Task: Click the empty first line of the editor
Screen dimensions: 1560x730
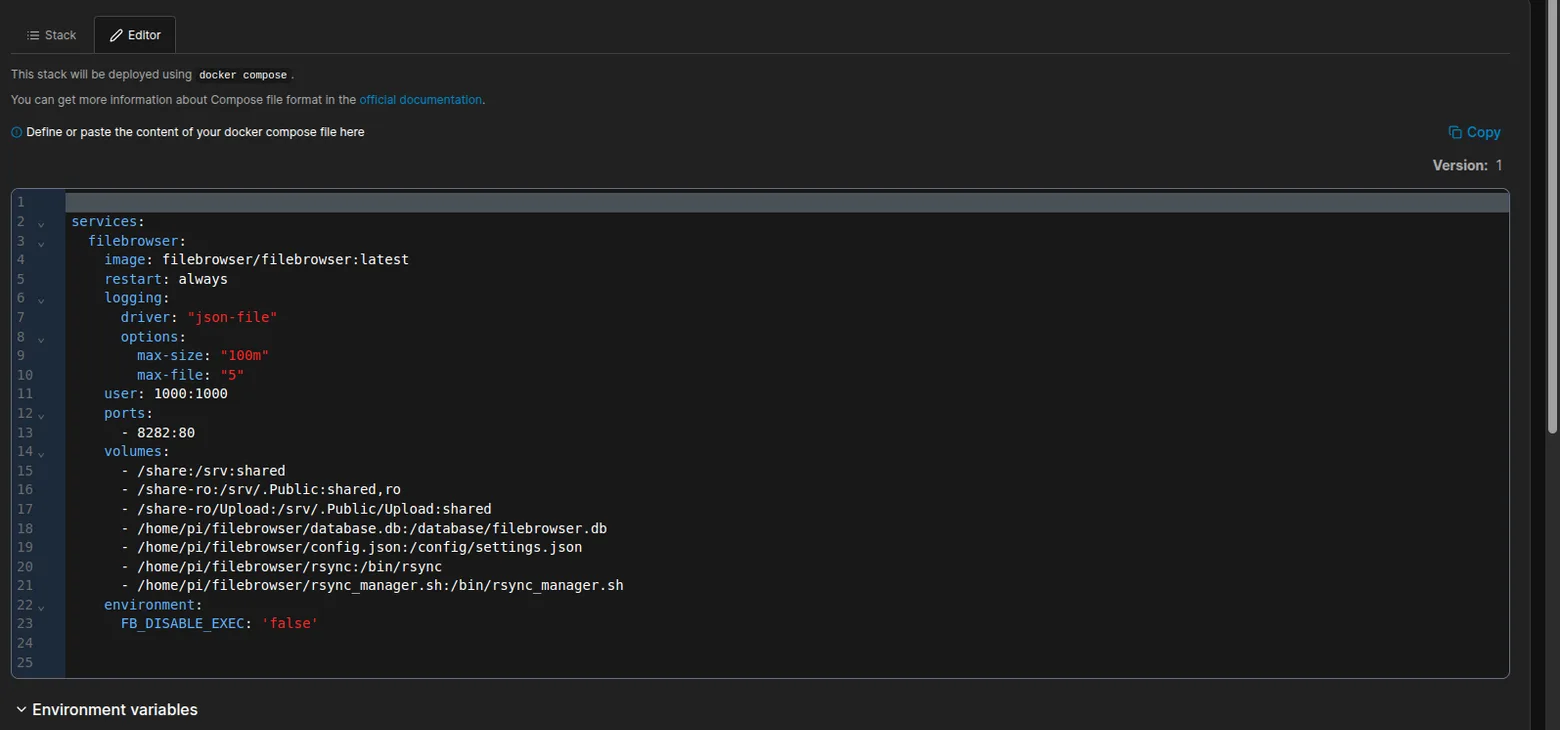Action: pos(787,202)
